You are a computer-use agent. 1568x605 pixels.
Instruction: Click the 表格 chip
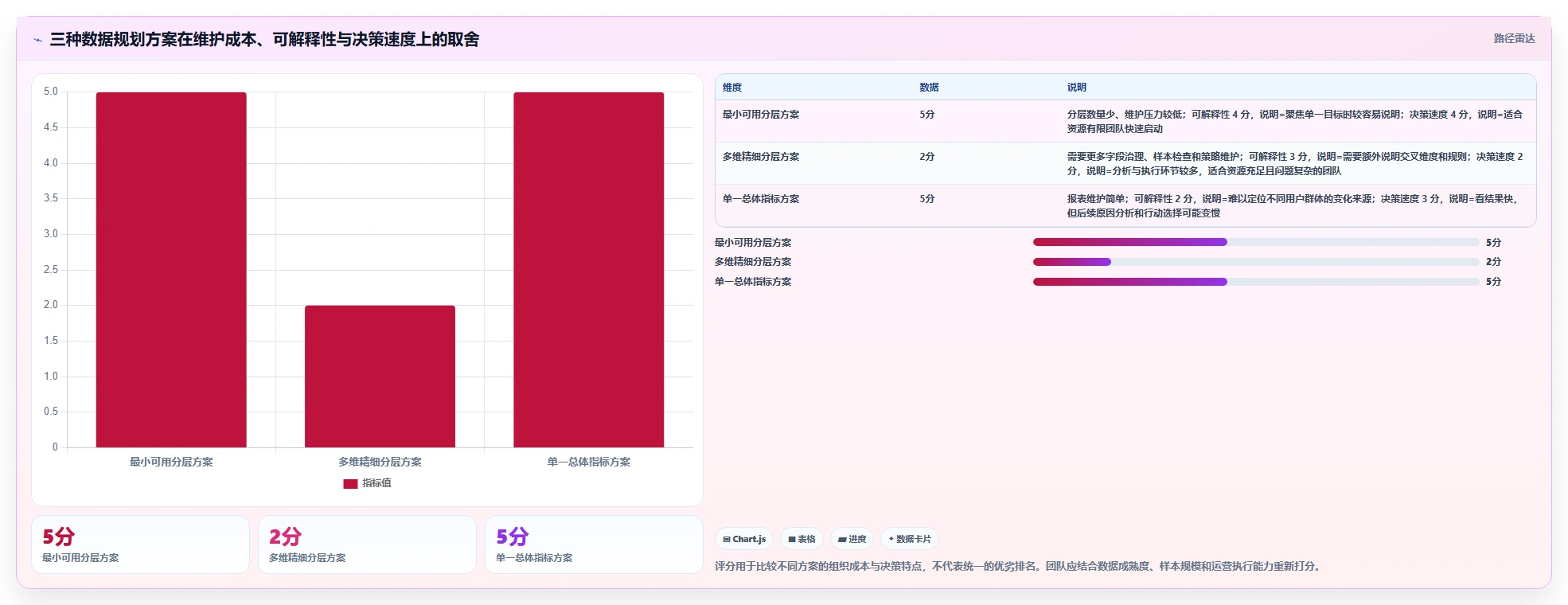coord(802,539)
